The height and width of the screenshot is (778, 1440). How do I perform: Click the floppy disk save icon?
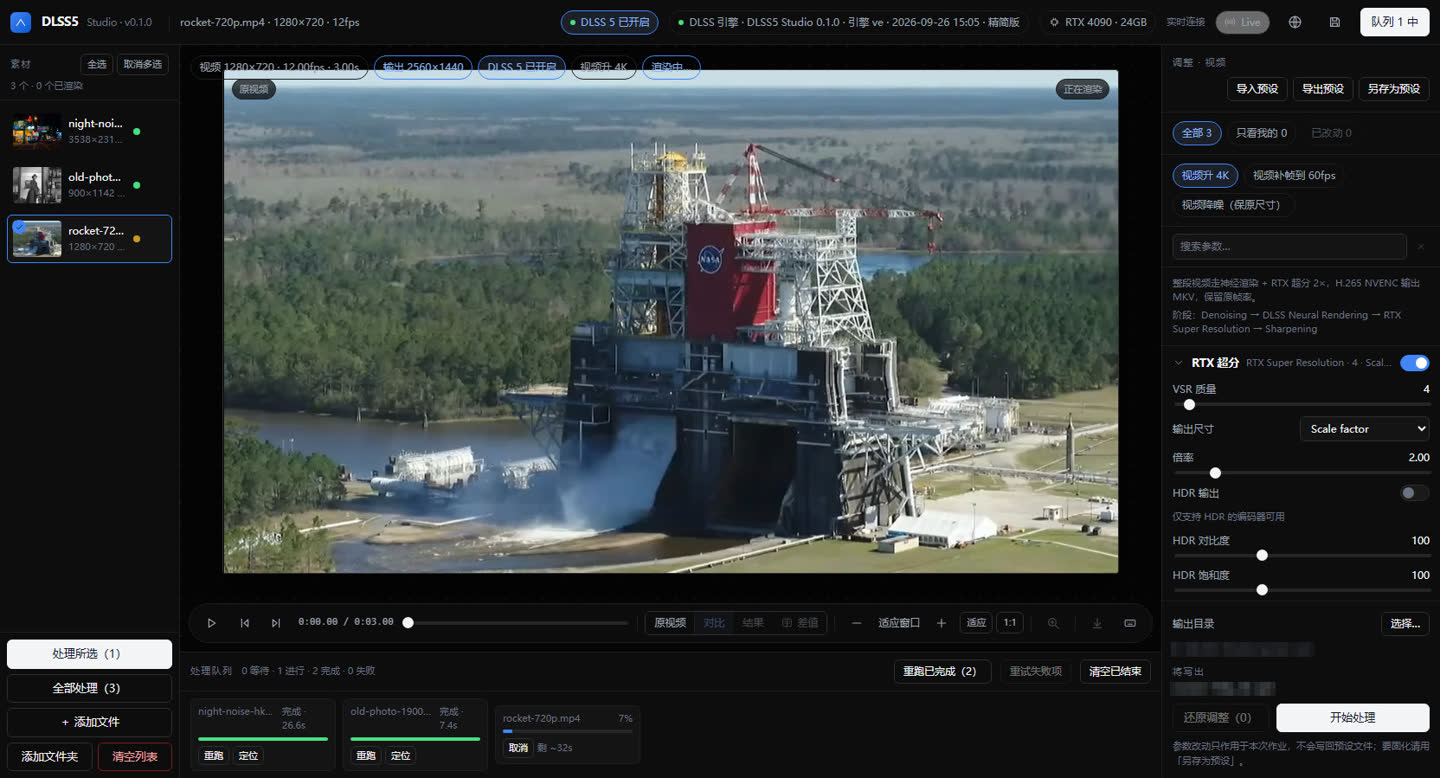[1335, 22]
